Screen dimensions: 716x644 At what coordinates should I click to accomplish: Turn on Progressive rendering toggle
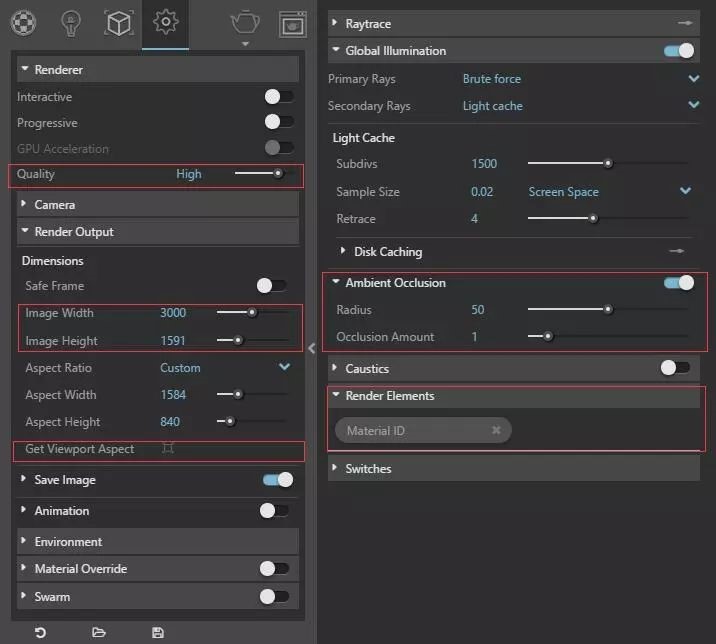tap(278, 122)
